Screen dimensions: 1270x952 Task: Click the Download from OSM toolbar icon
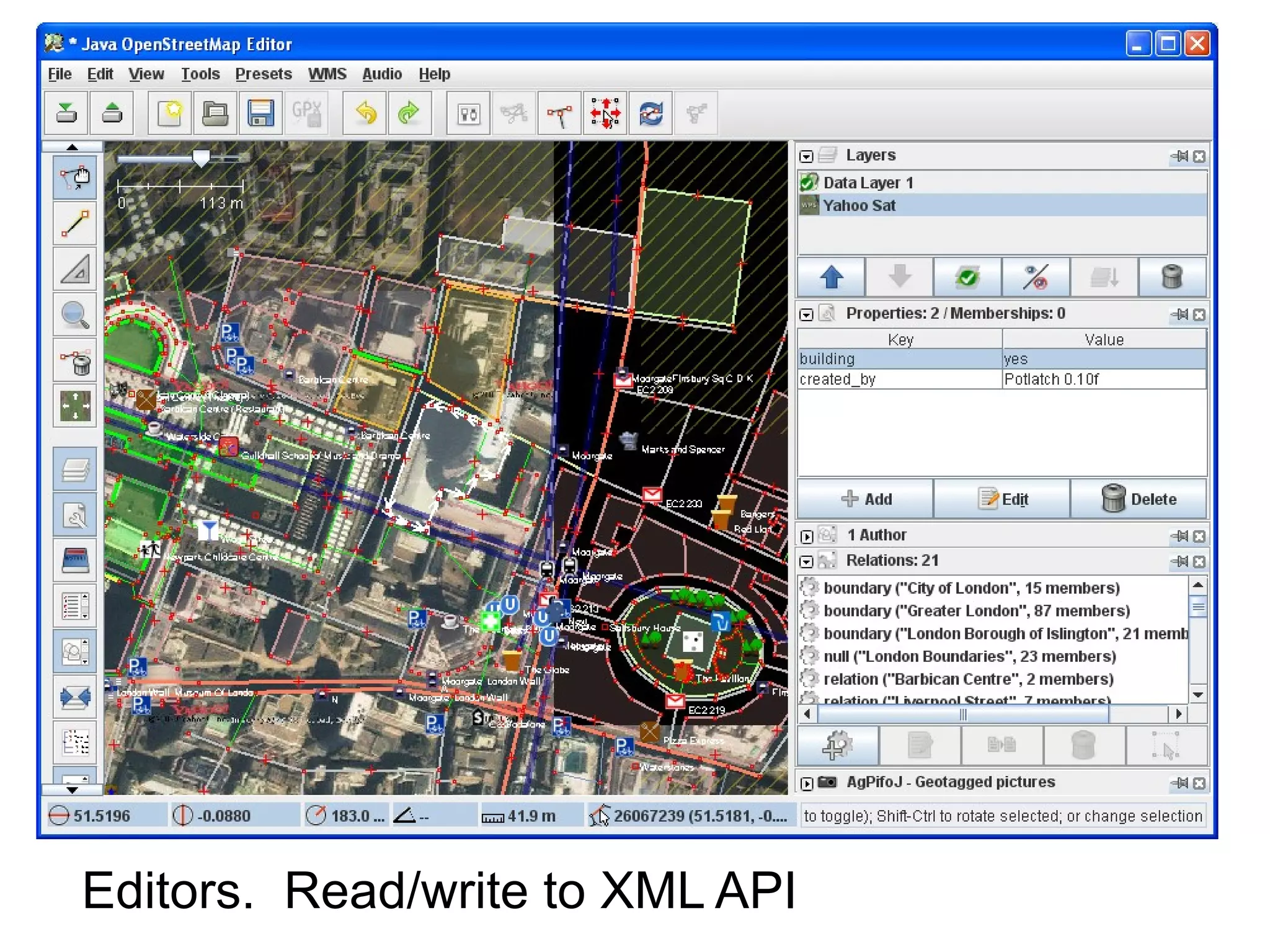pyautogui.click(x=66, y=113)
